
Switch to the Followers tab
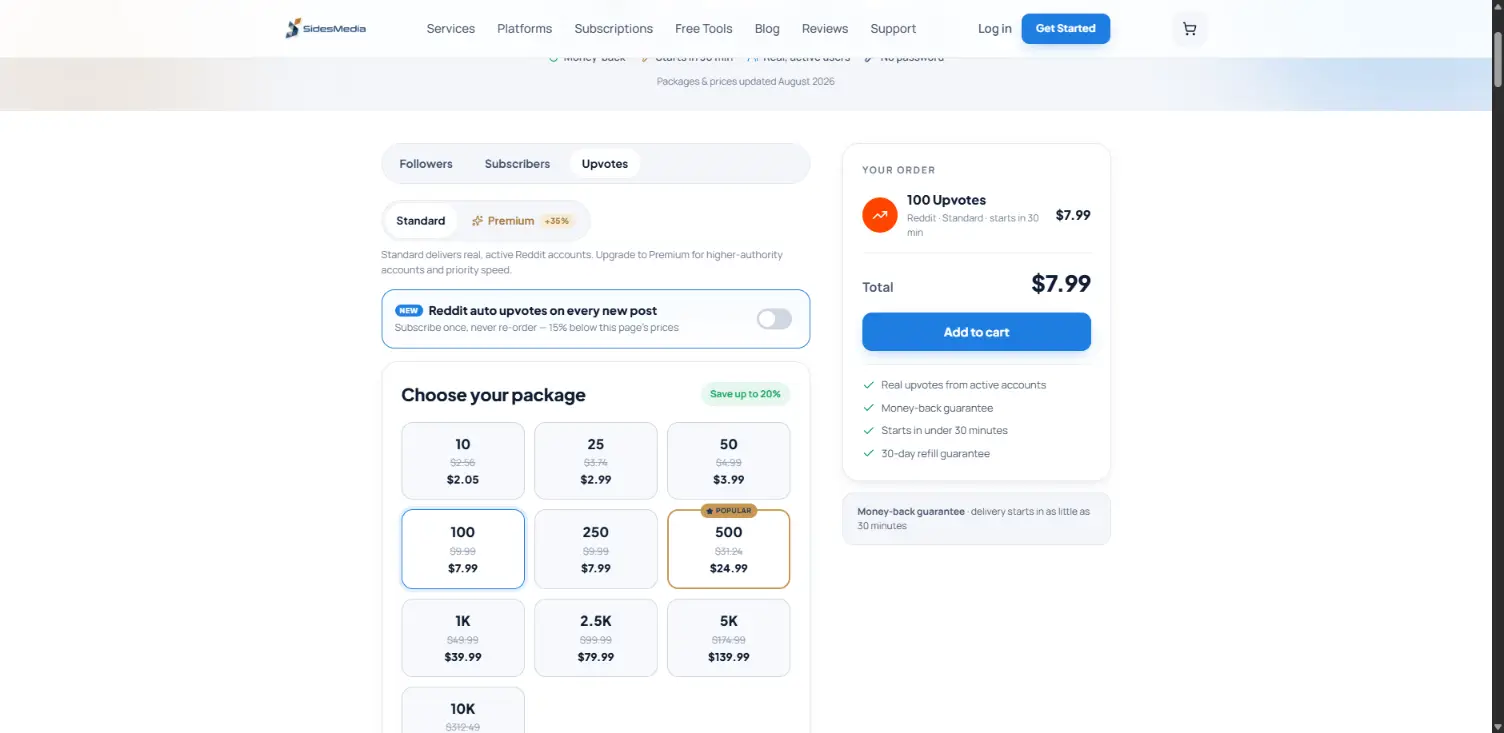coord(426,164)
